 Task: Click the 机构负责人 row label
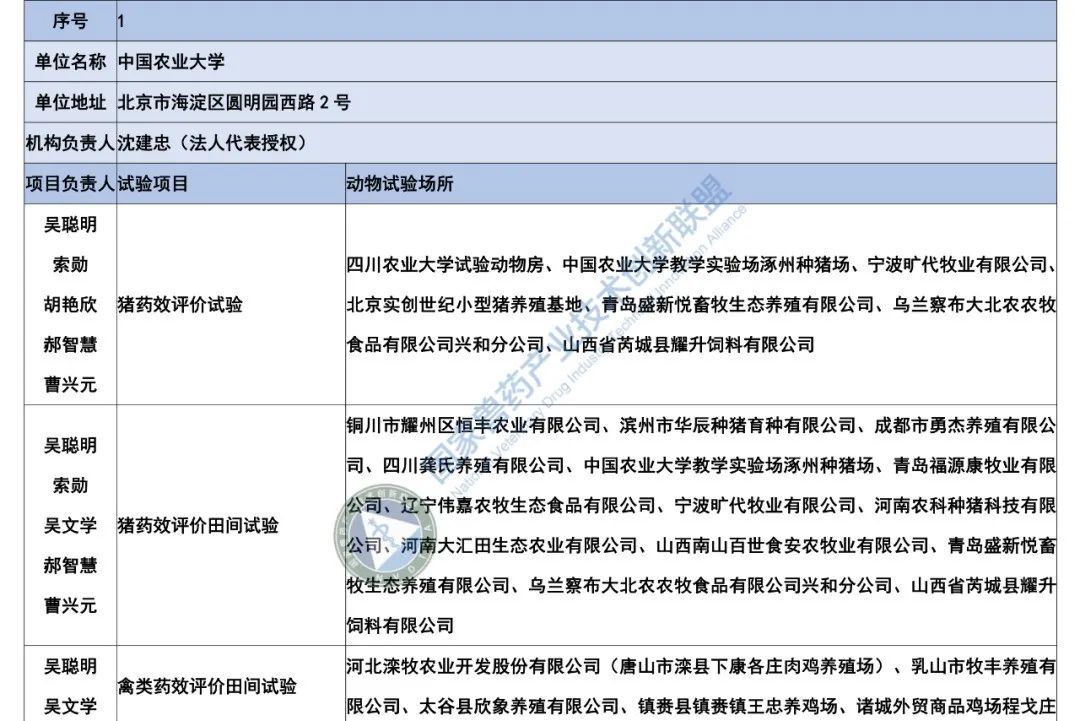[70, 143]
